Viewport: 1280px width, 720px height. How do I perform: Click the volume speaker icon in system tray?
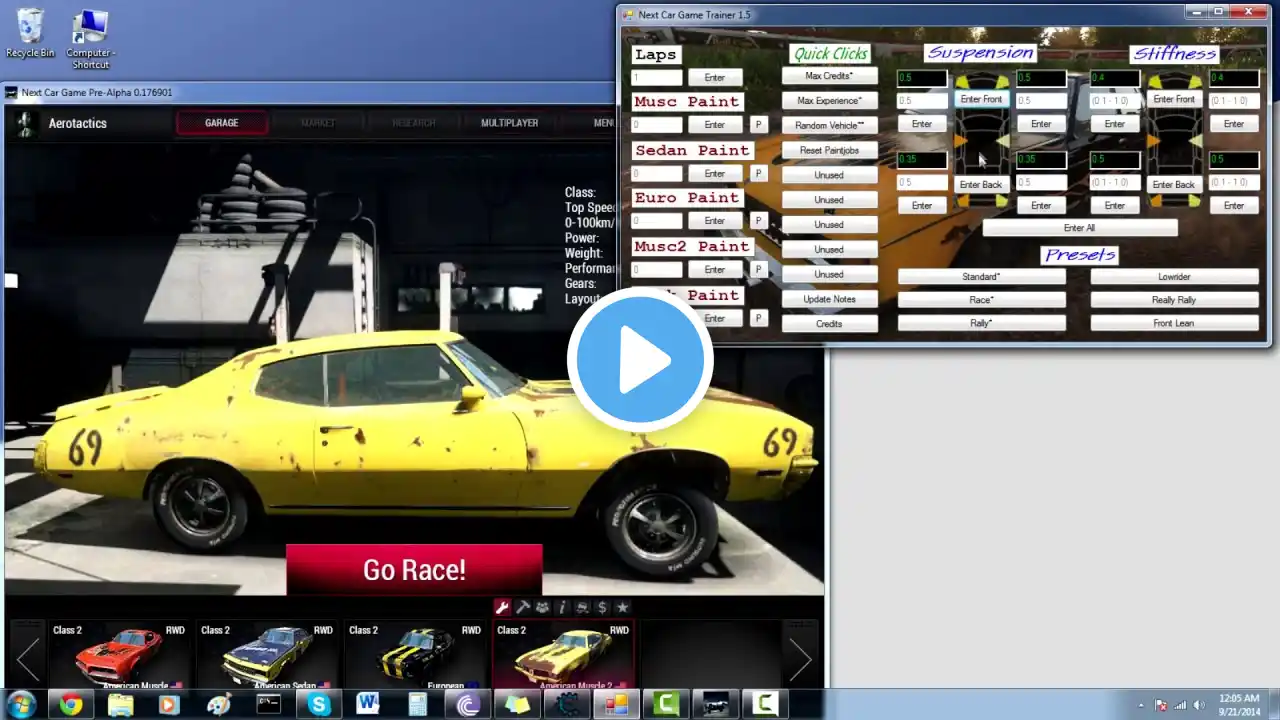coord(1198,705)
